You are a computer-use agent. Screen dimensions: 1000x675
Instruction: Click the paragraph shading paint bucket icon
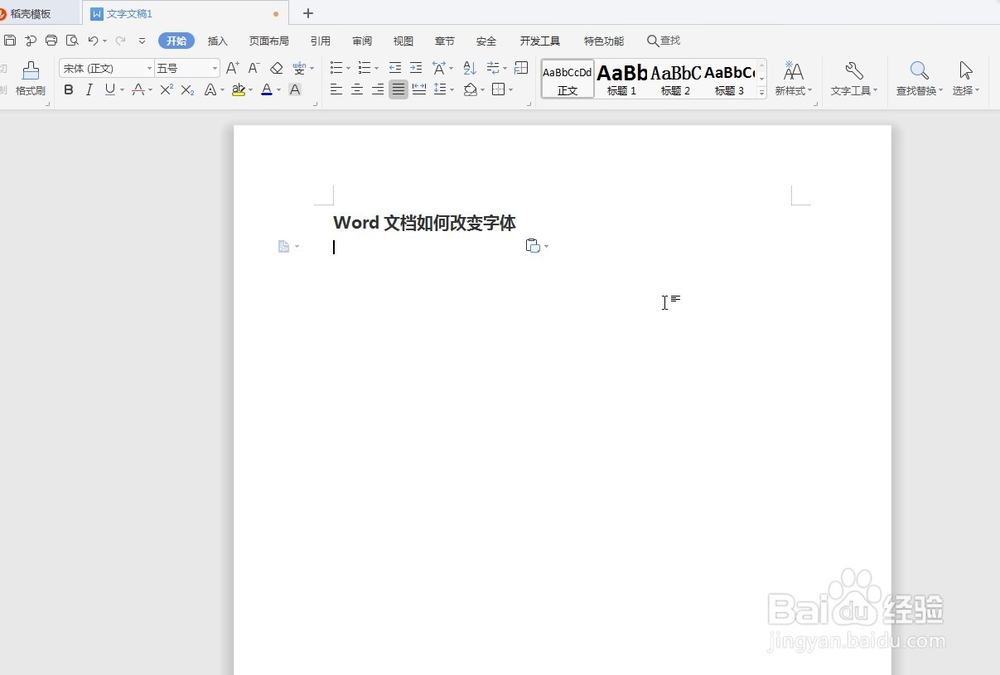[471, 90]
